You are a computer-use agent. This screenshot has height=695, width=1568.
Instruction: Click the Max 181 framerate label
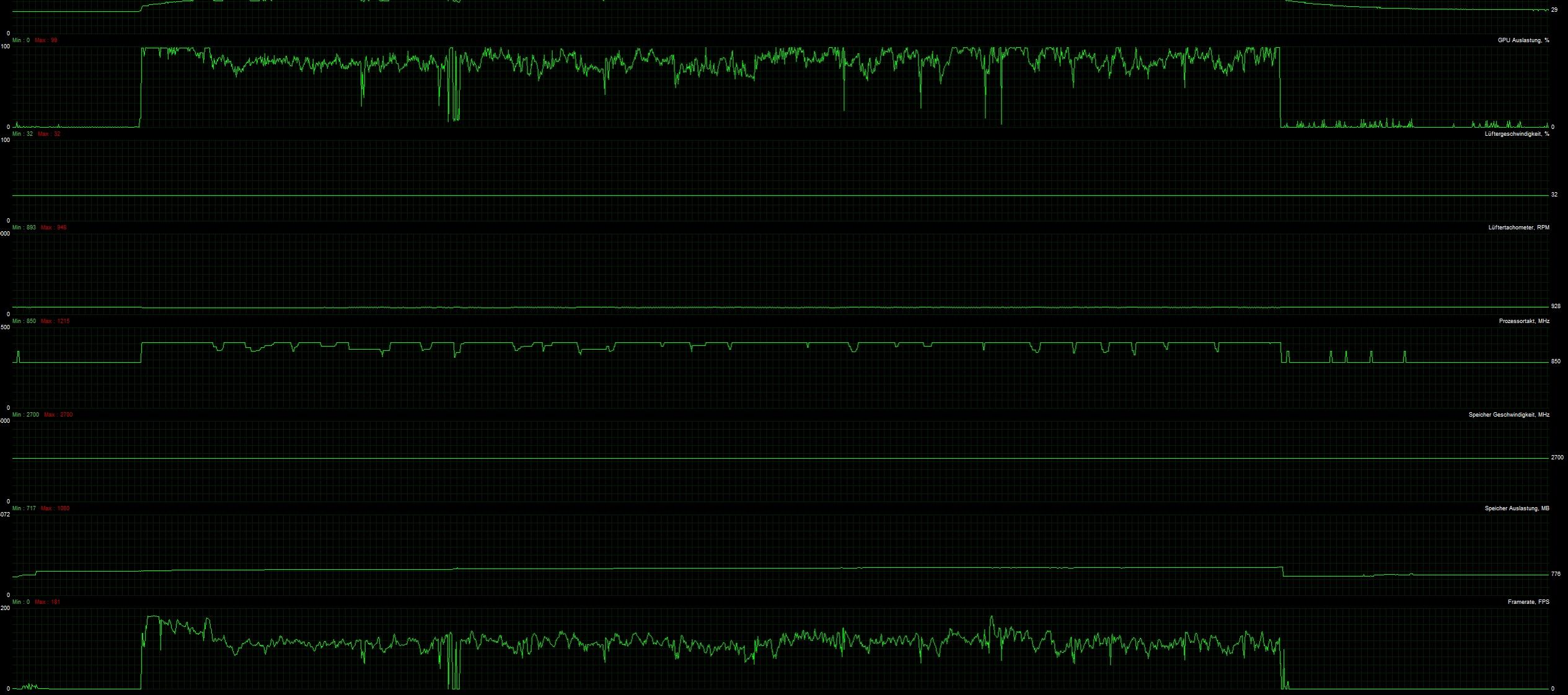(47, 602)
